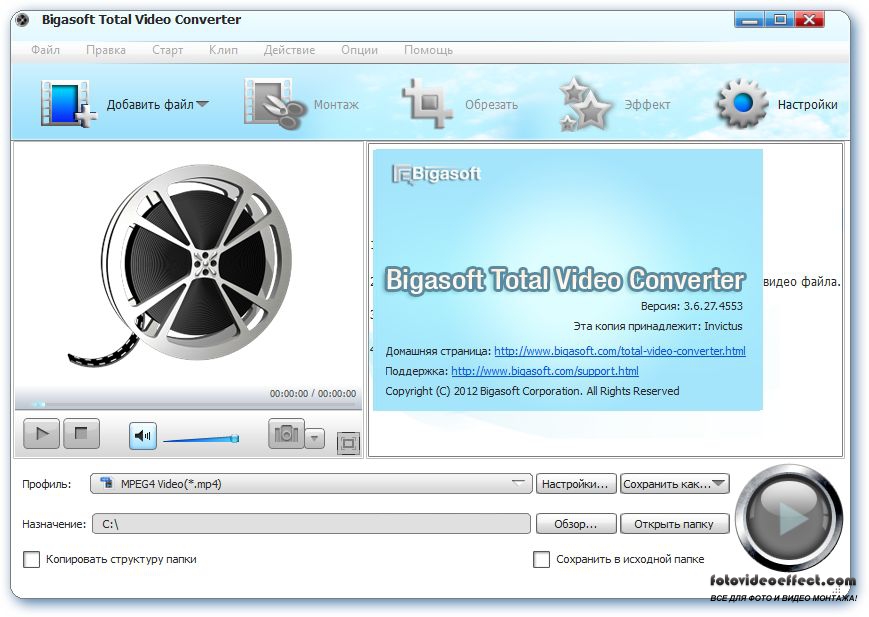Click the Эта копия принадлежит: Invictus text

click(658, 326)
